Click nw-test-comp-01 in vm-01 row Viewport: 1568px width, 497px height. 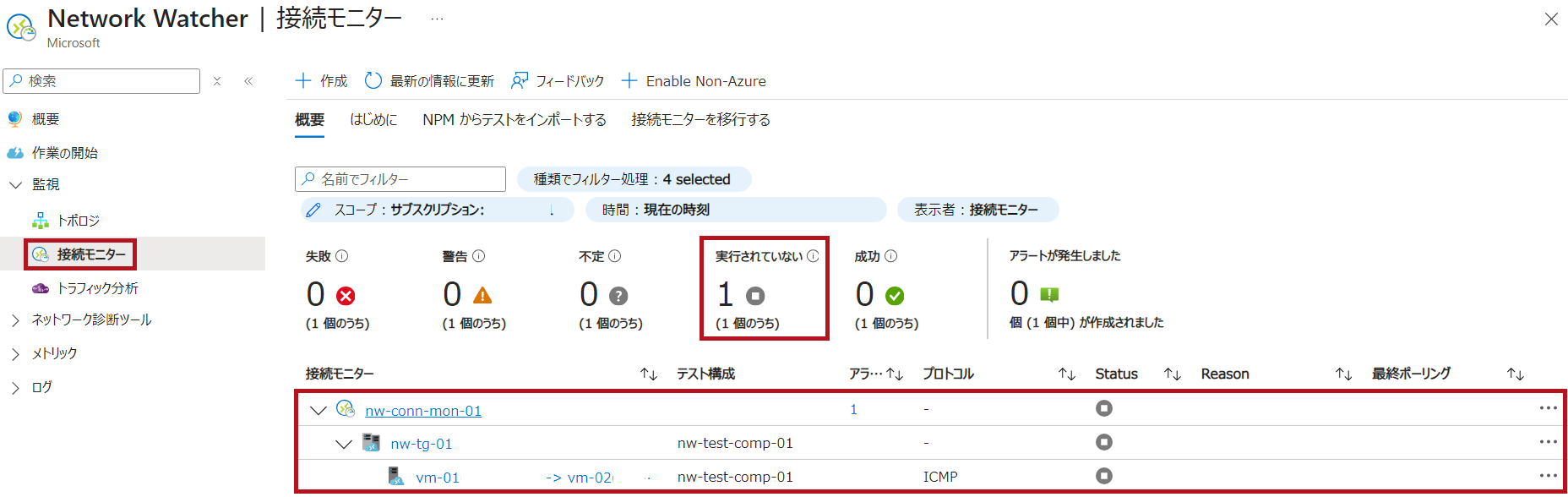point(735,477)
